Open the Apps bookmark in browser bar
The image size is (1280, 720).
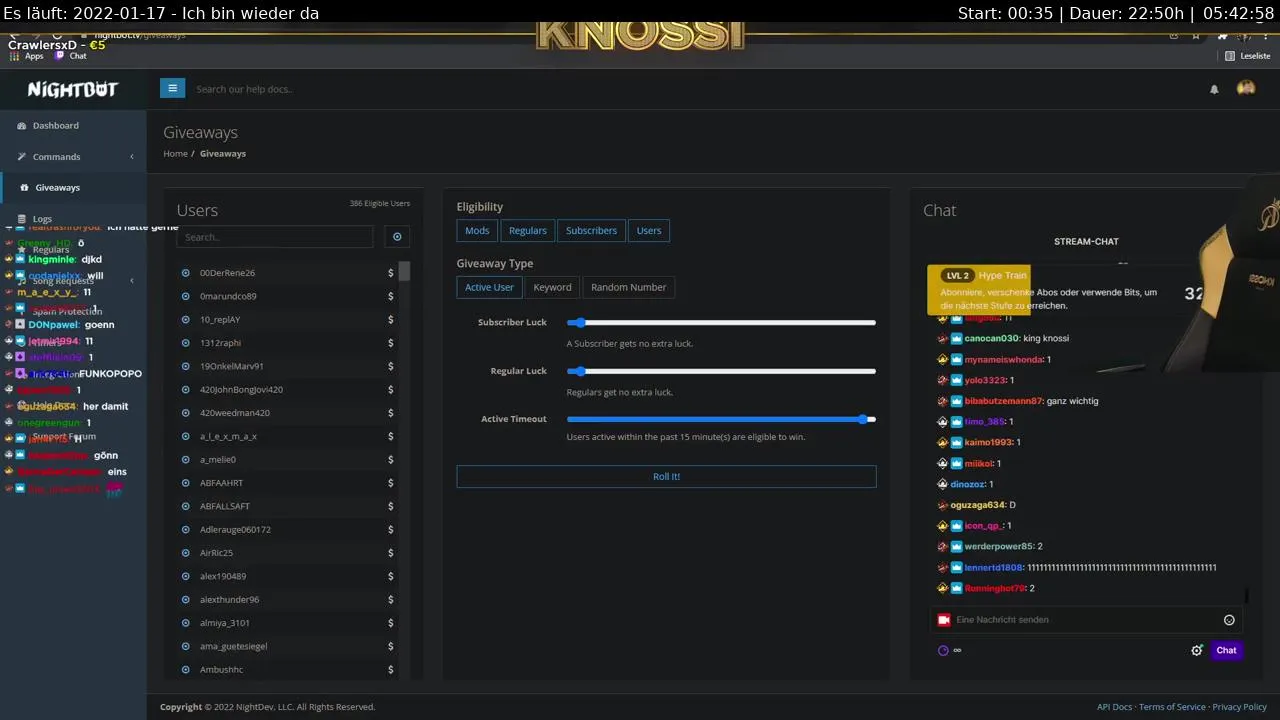[28, 56]
